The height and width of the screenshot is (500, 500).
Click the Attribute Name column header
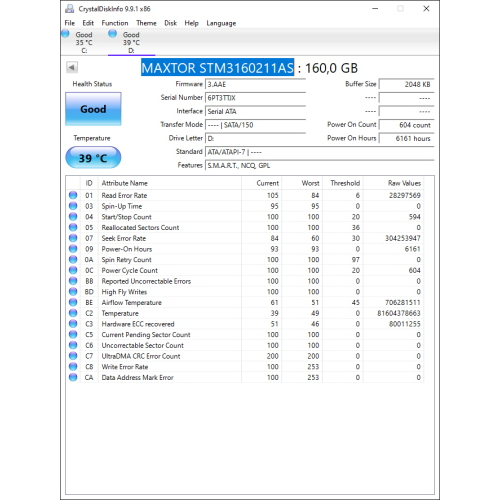click(170, 183)
